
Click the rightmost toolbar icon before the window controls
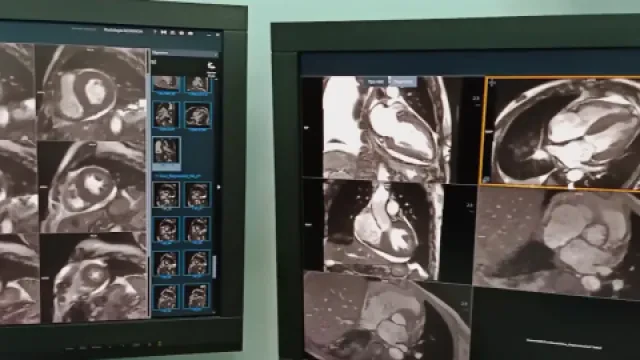point(190,33)
